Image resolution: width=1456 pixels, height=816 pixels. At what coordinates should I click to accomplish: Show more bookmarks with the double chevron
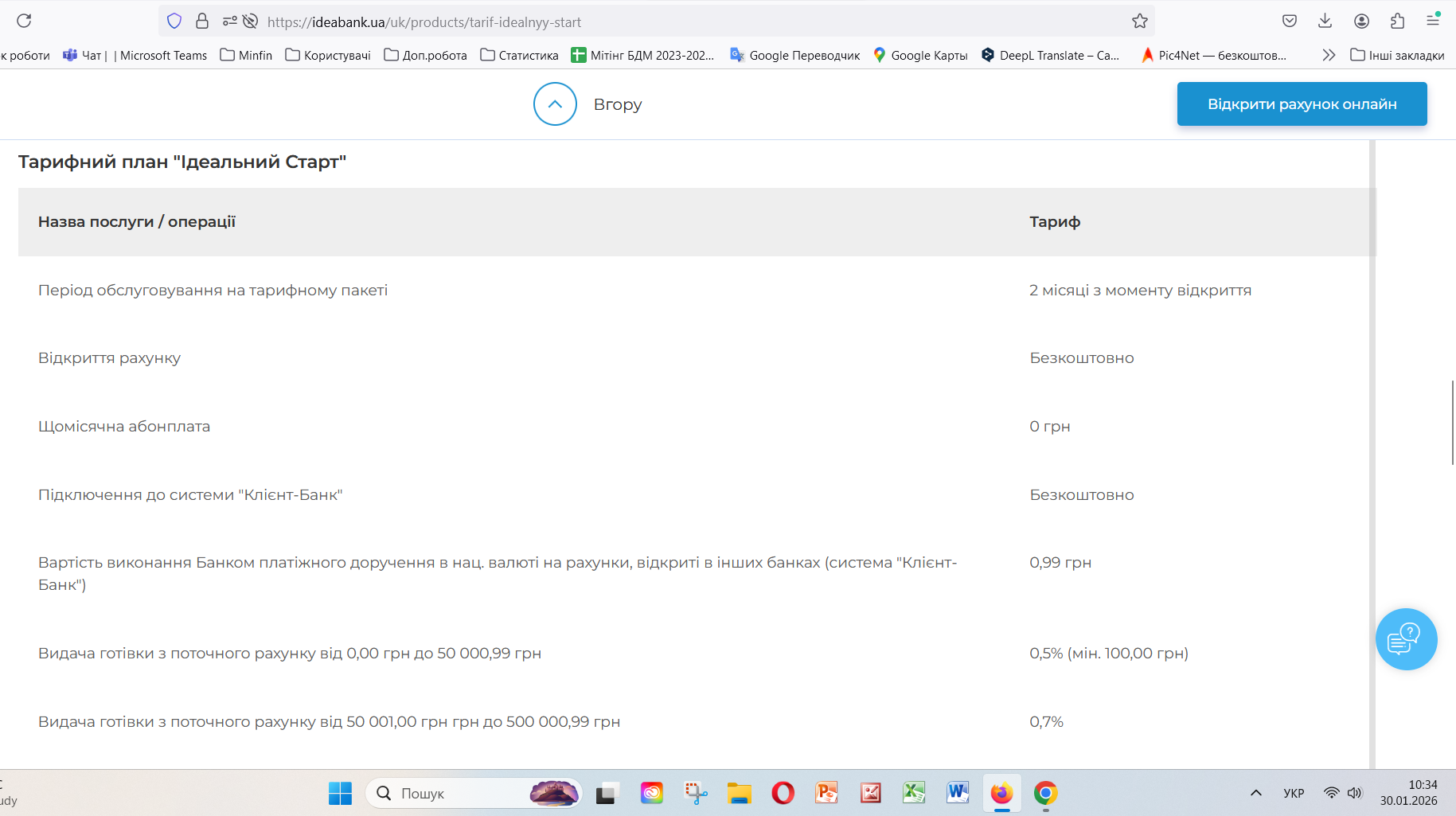pos(1329,55)
